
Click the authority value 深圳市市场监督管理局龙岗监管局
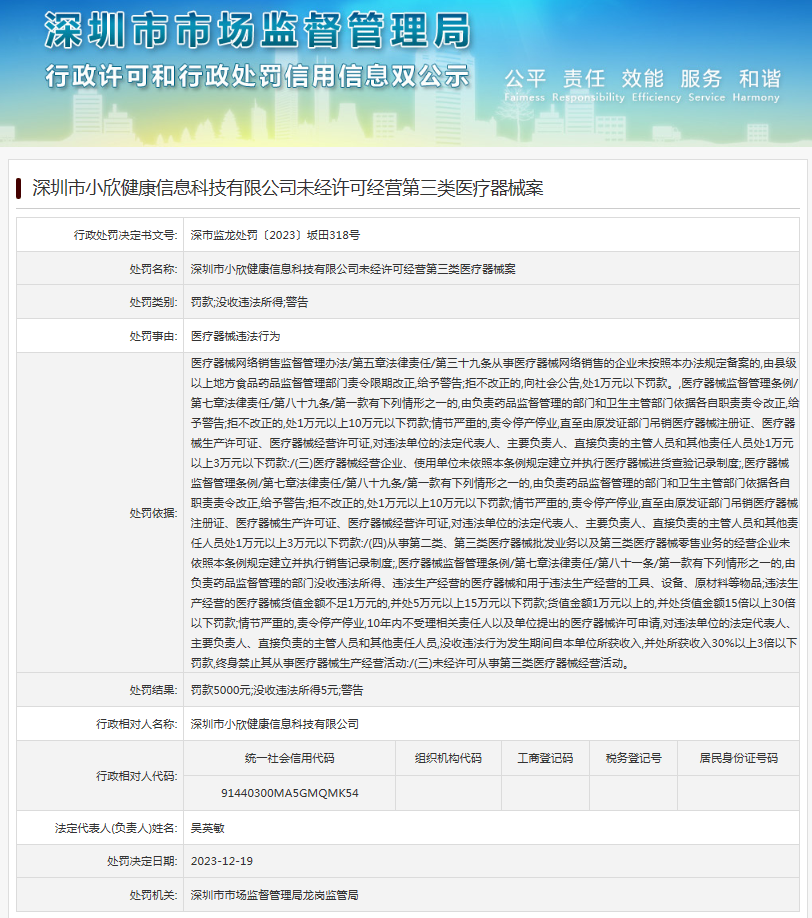[x=275, y=895]
